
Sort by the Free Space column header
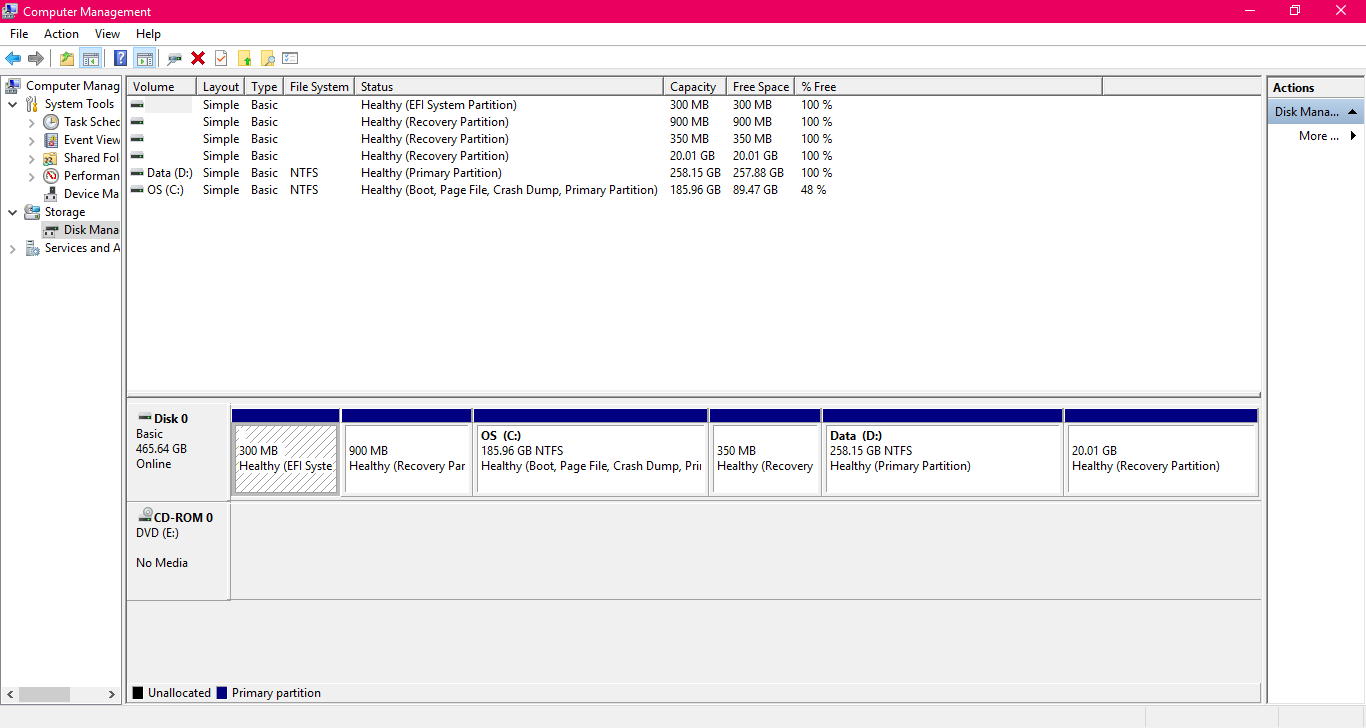(761, 87)
